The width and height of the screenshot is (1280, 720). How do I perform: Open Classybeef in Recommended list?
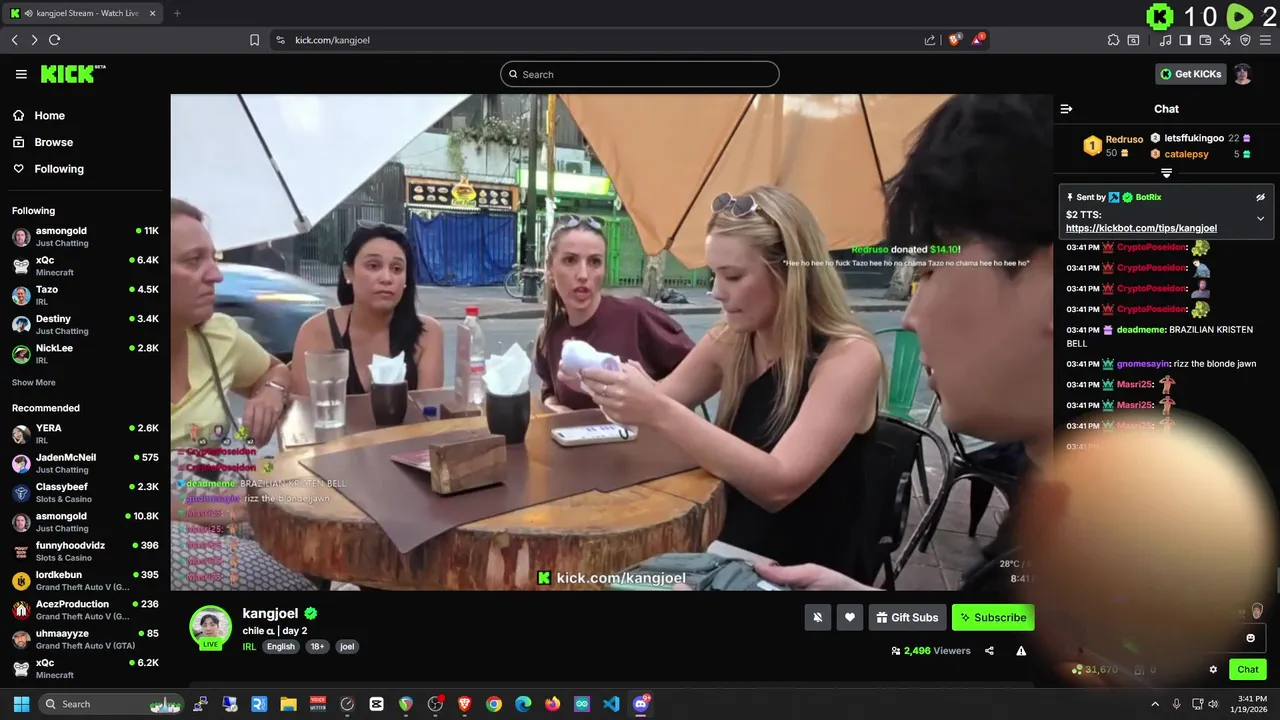(85, 492)
